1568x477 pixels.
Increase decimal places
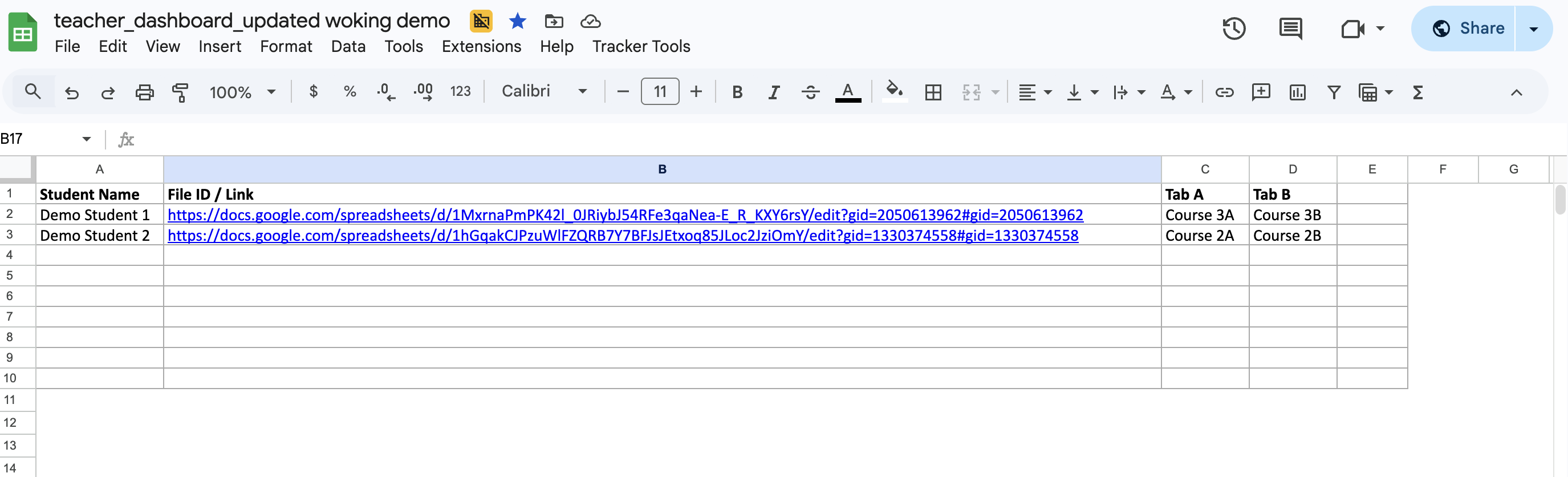click(423, 92)
